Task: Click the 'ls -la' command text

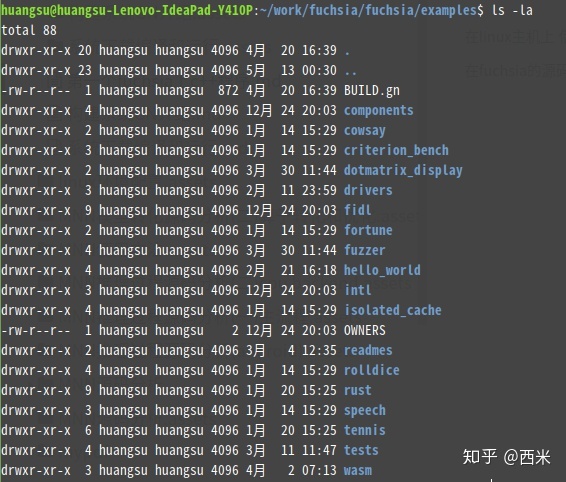Action: click(512, 10)
